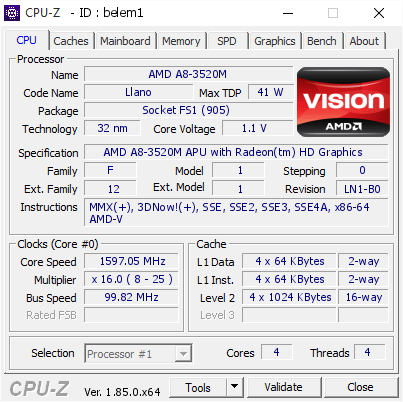Click the empty Level 3 cache field
The width and height of the screenshot is (403, 402).
click(289, 315)
